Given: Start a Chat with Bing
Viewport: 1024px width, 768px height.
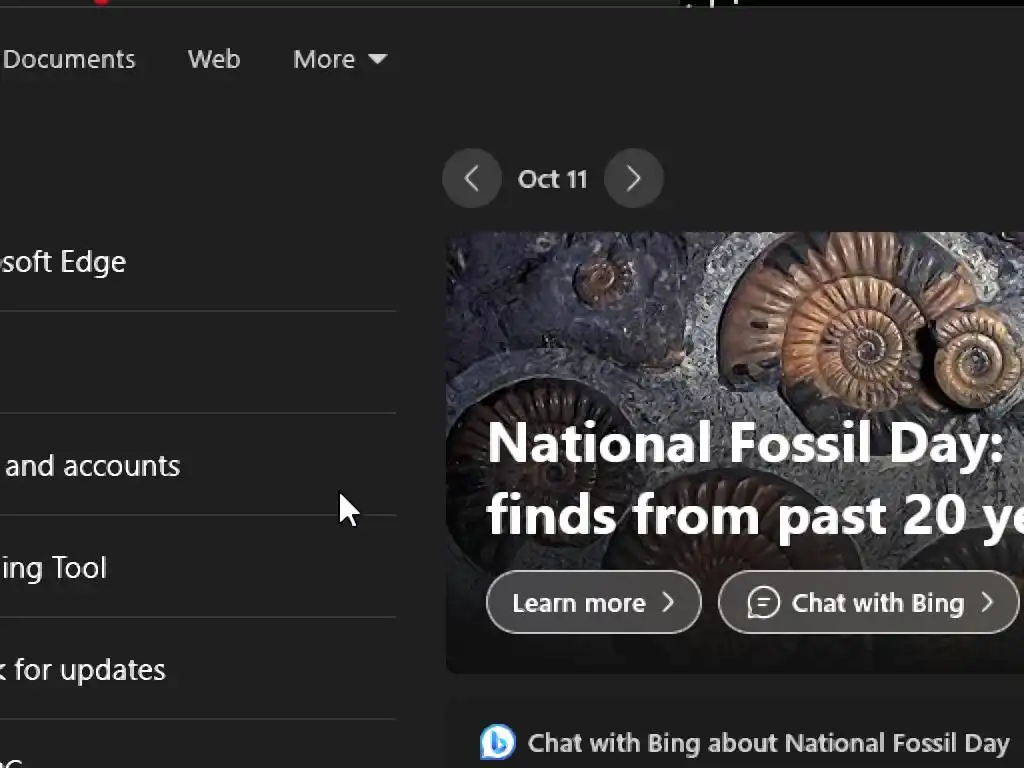Looking at the screenshot, I should pos(868,603).
